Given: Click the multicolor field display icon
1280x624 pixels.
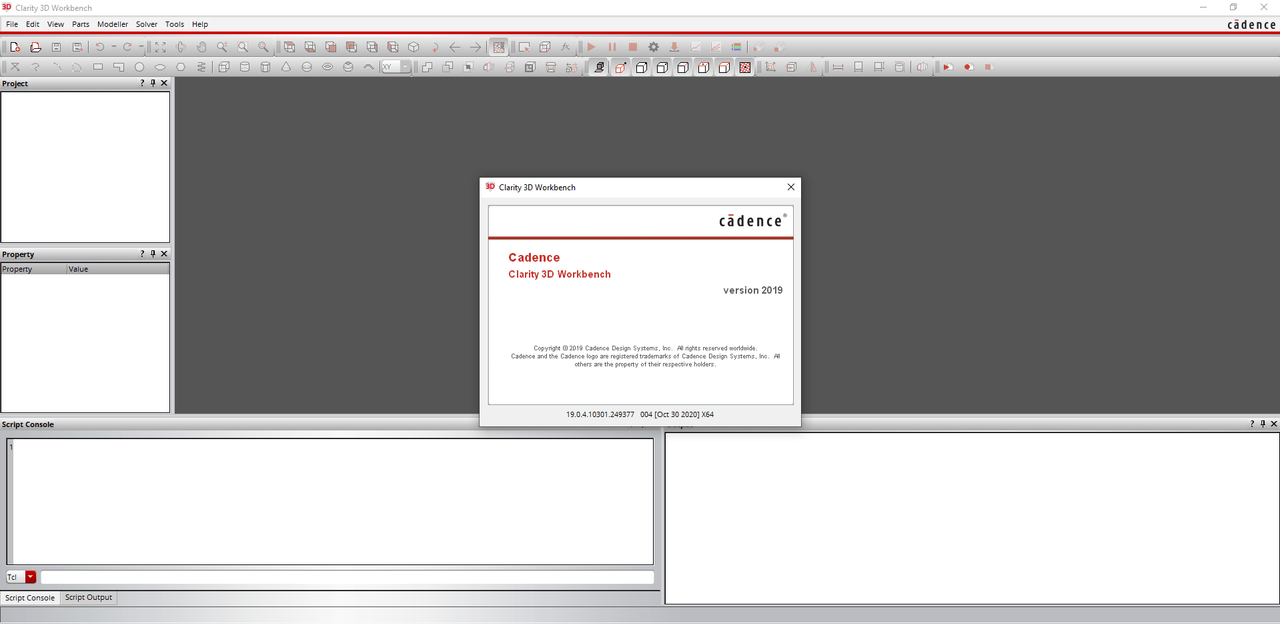Looking at the screenshot, I should (x=737, y=47).
